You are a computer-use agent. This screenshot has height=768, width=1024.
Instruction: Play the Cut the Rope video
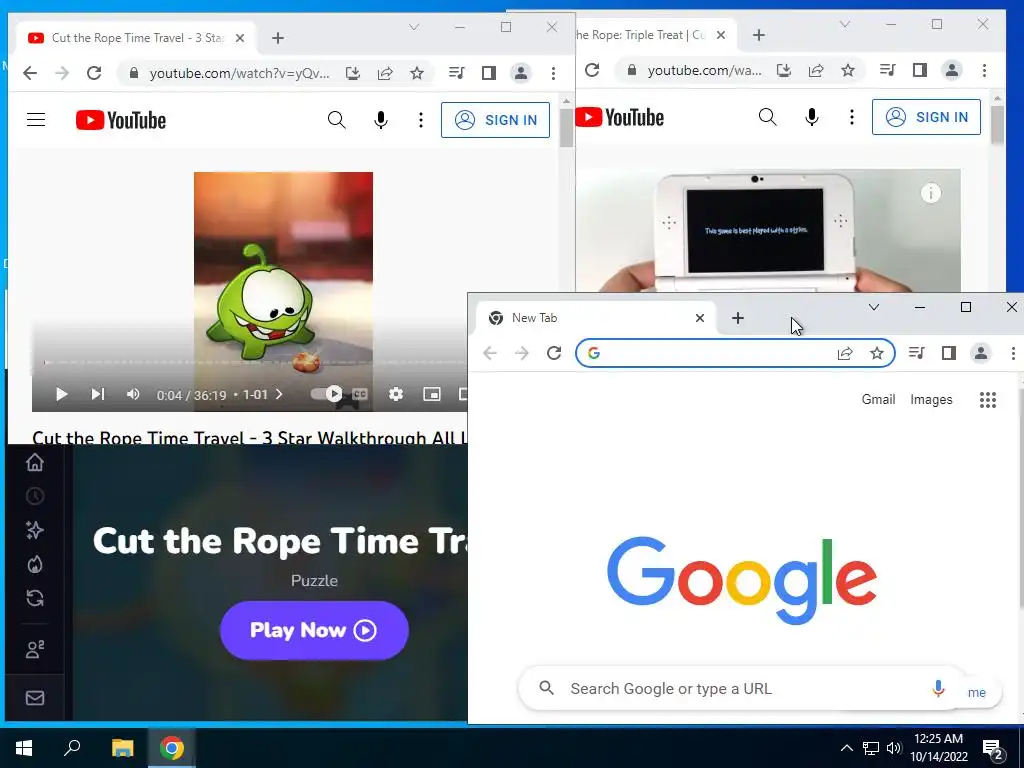[61, 394]
